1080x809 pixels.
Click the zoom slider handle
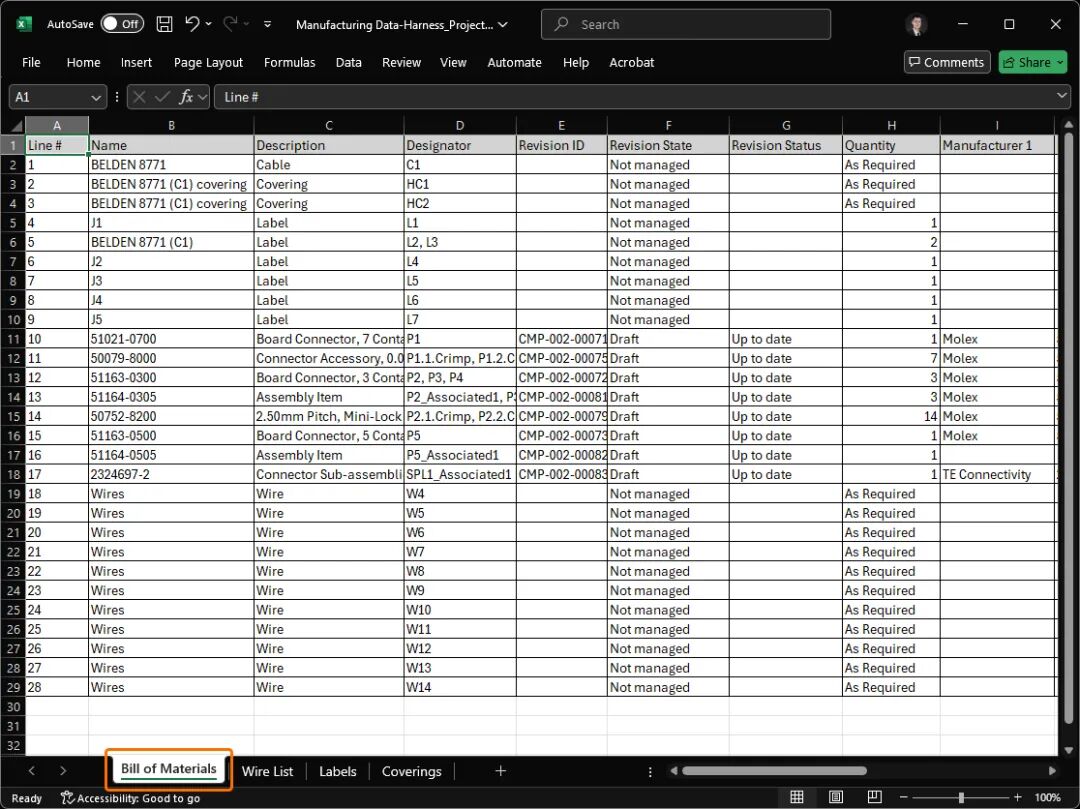click(961, 797)
